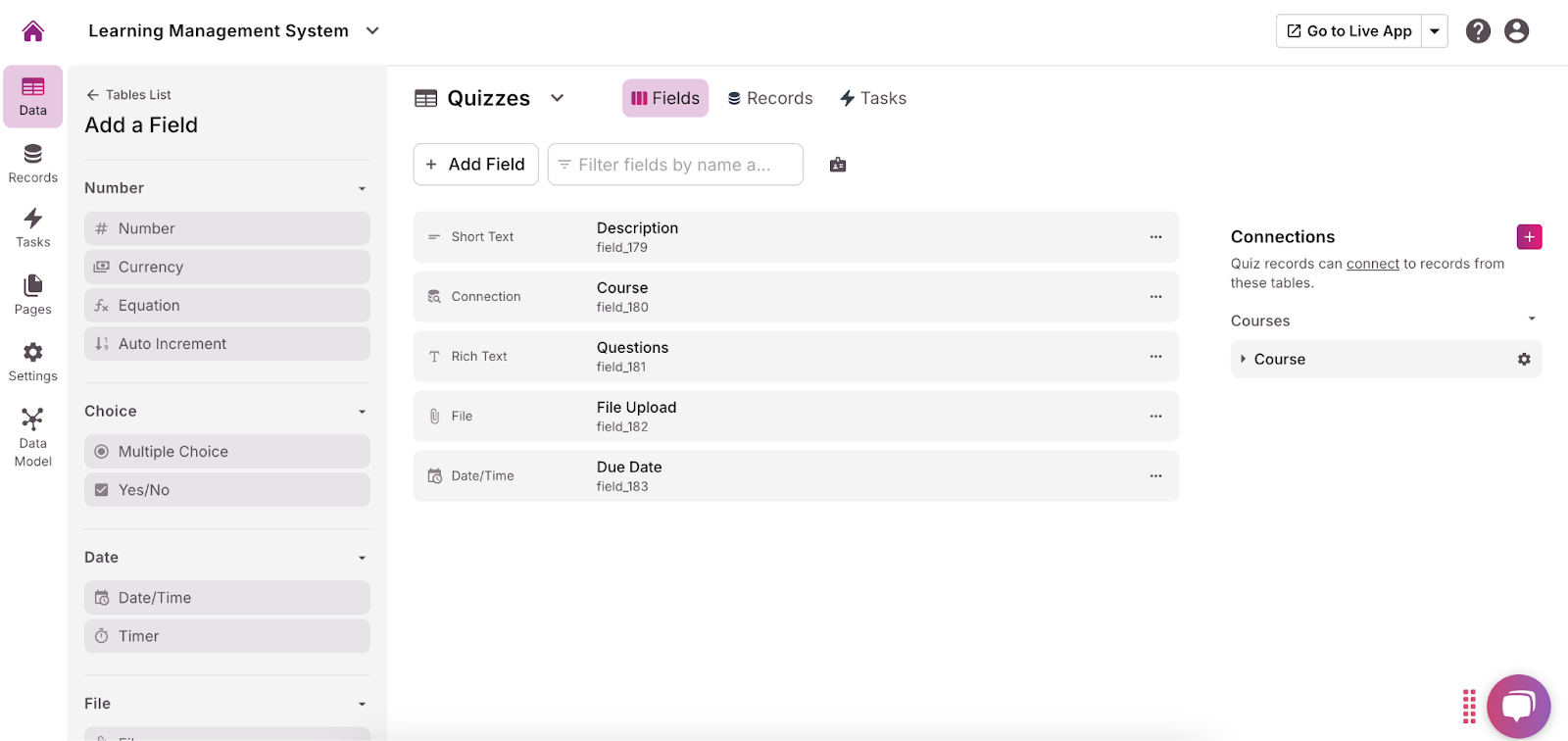Image resolution: width=1568 pixels, height=741 pixels.
Task: Collapse the Number field category
Action: pos(362,189)
